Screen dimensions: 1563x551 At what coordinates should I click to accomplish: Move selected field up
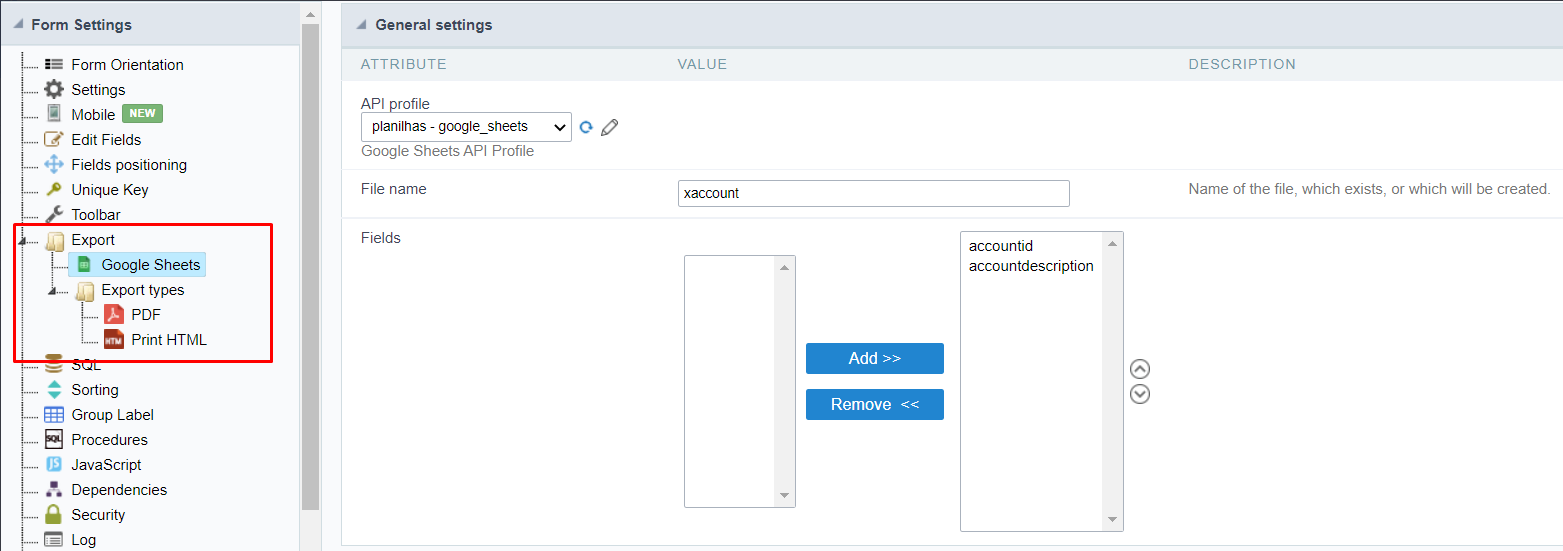click(x=1139, y=370)
